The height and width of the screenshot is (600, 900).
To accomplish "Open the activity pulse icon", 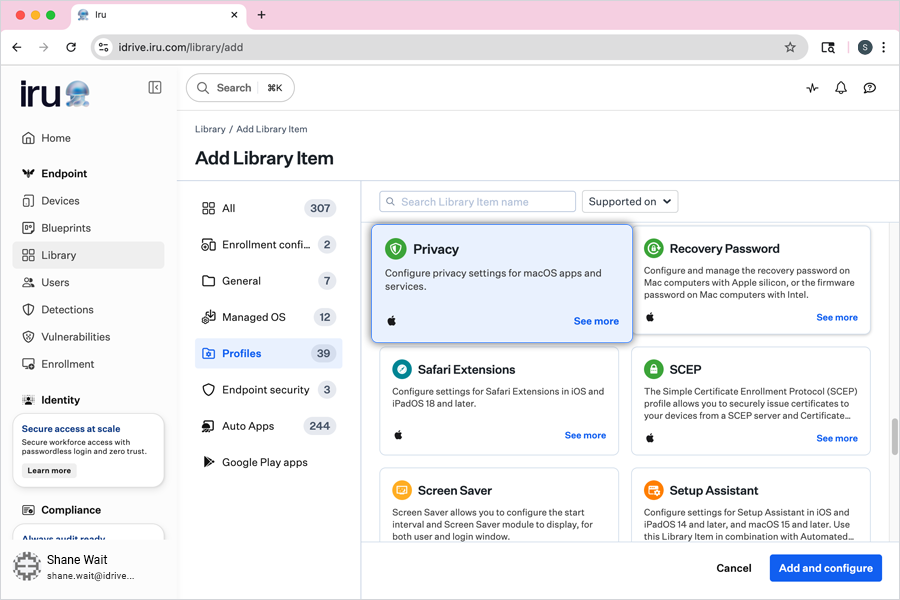I will tap(812, 88).
